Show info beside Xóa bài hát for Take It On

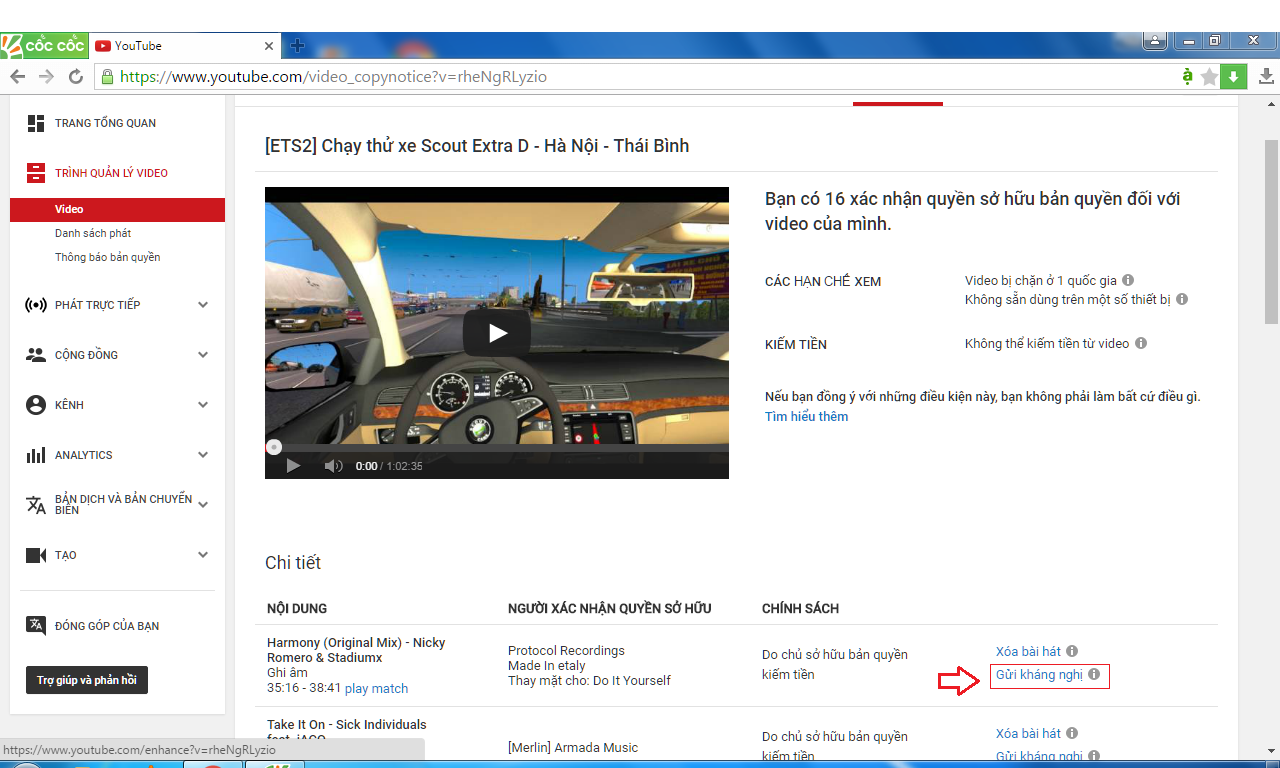pos(1072,733)
